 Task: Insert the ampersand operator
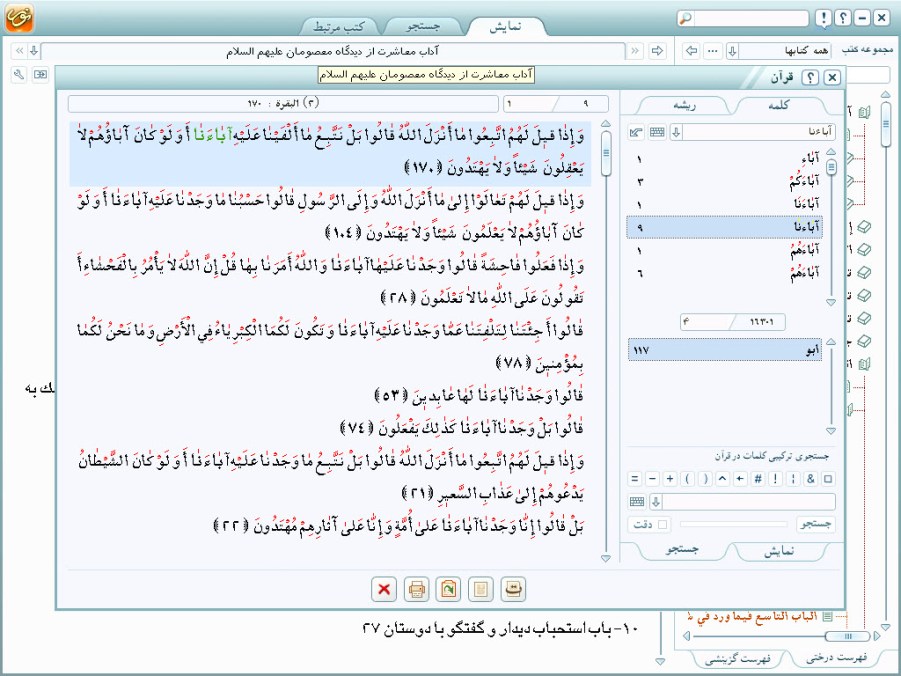(x=811, y=478)
